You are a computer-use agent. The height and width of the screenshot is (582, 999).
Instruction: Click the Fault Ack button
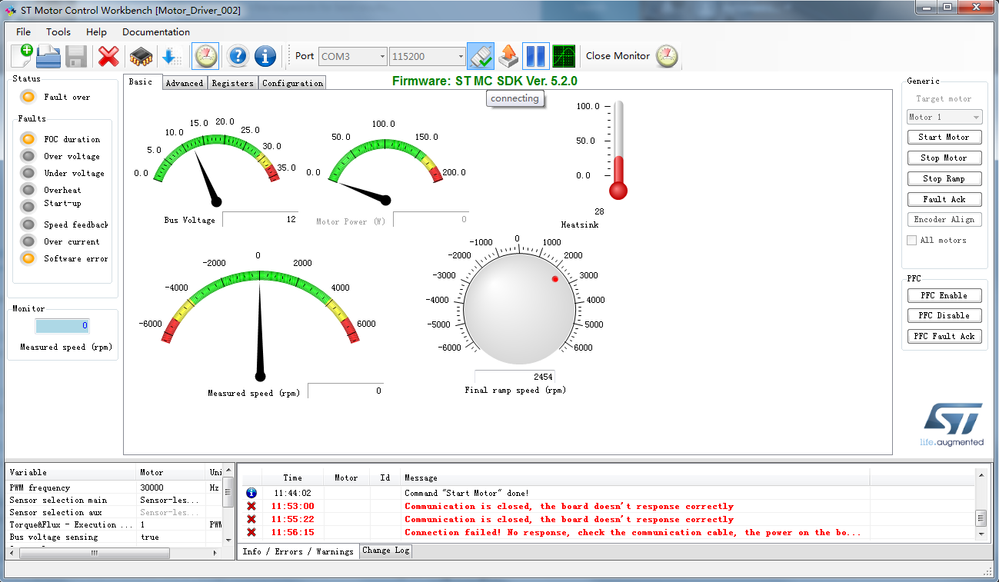[944, 200]
